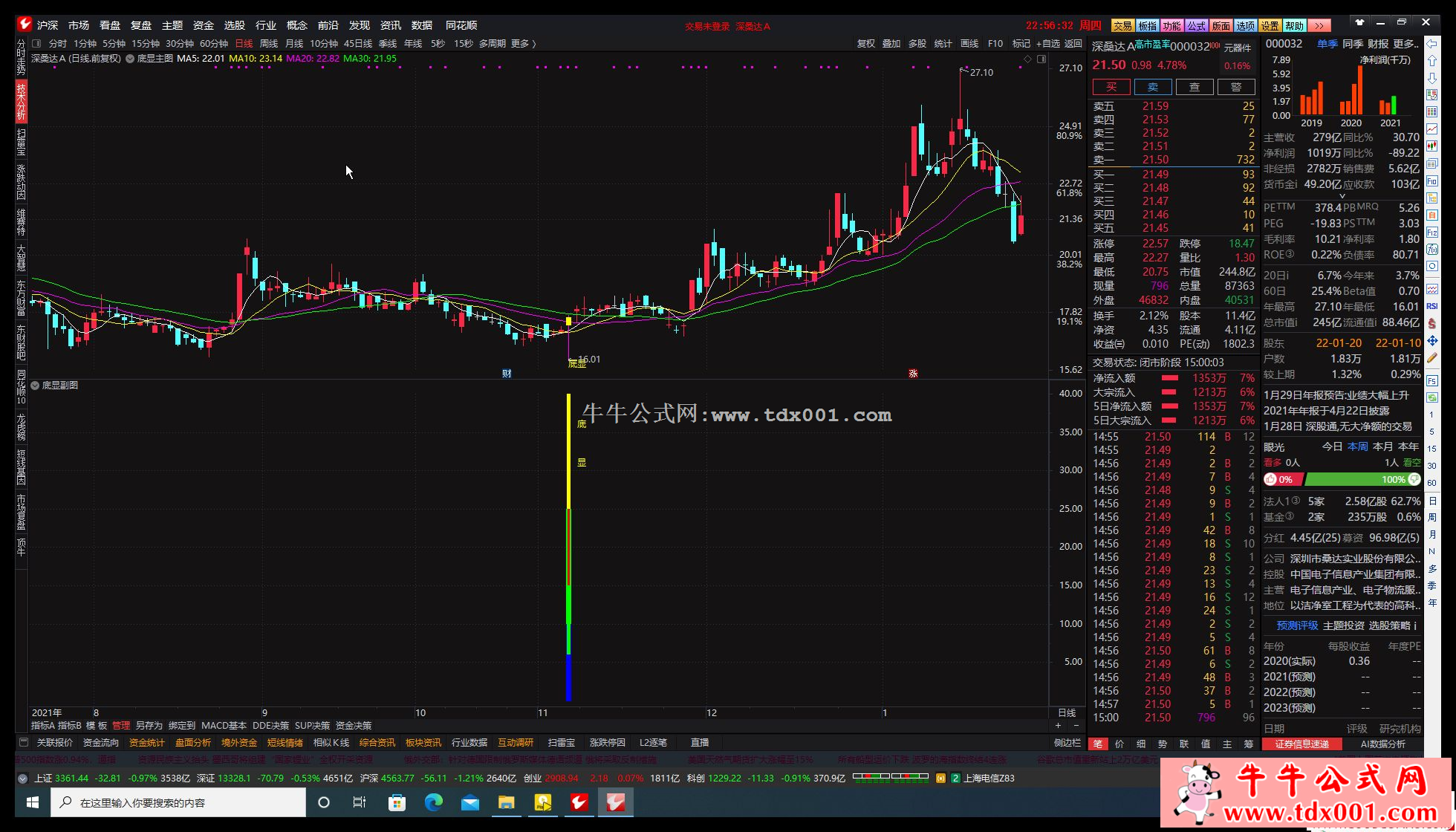The width and height of the screenshot is (1456, 832).
Task: Click the f(x) formula icon in right toolbar
Action: pos(1432,250)
